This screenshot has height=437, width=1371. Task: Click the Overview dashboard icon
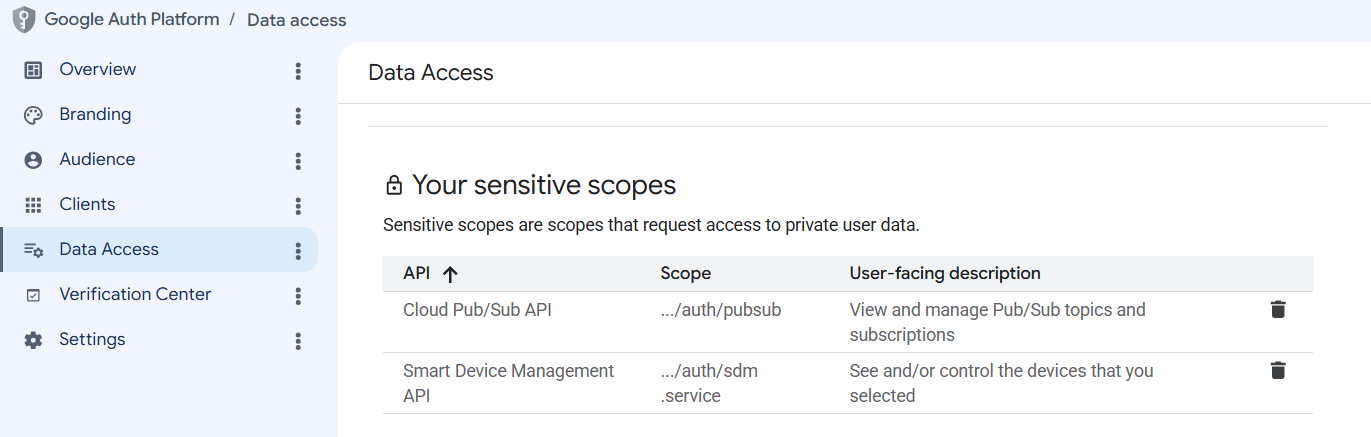point(33,70)
